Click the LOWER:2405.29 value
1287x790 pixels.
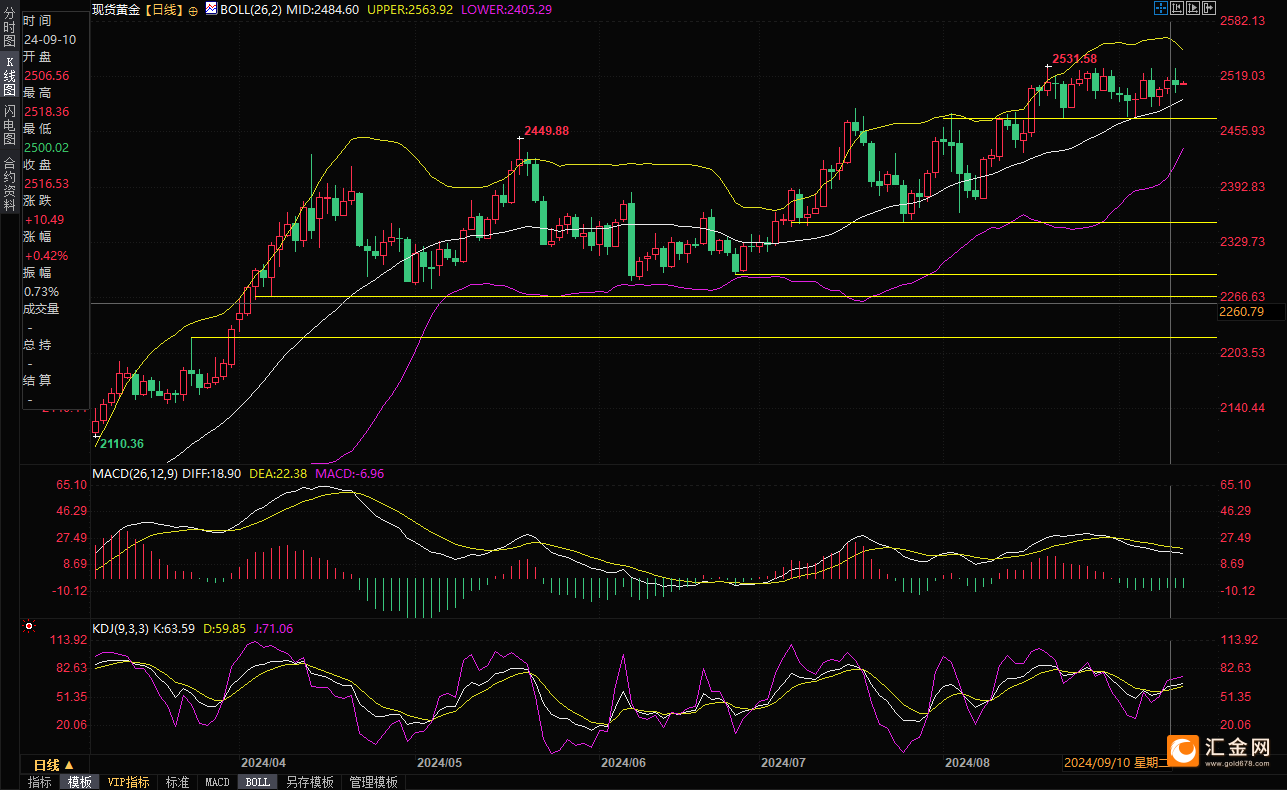point(506,9)
